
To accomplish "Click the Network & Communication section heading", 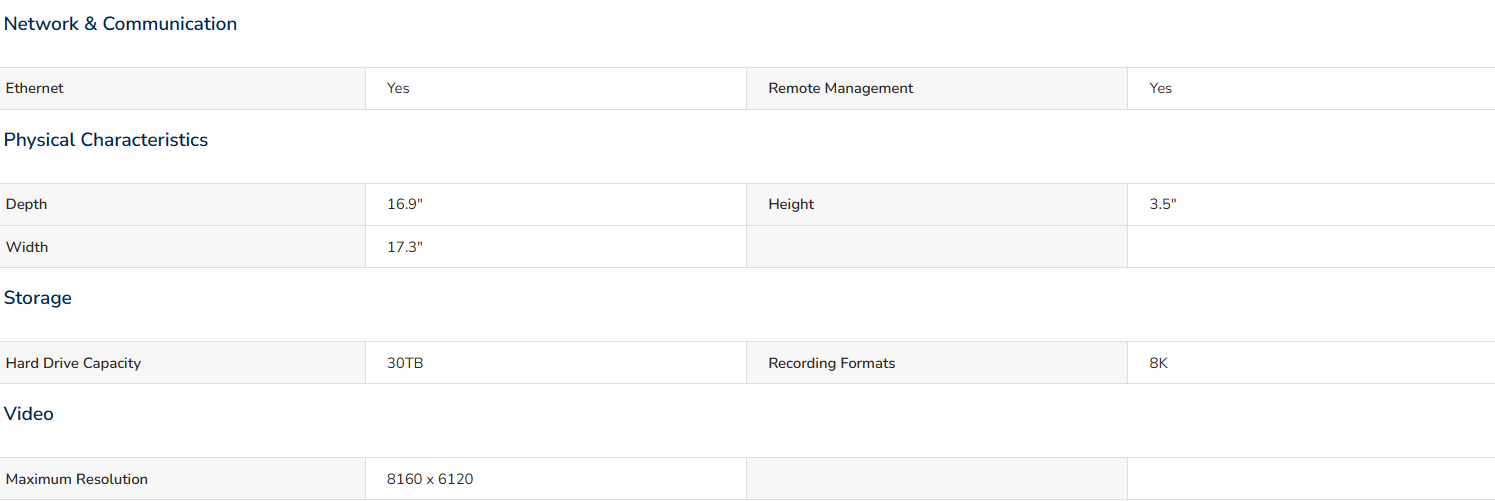I will click(120, 24).
